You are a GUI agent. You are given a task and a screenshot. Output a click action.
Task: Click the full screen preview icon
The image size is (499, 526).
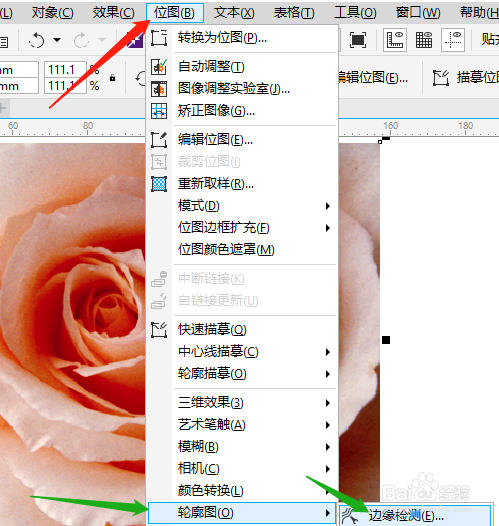coord(358,40)
